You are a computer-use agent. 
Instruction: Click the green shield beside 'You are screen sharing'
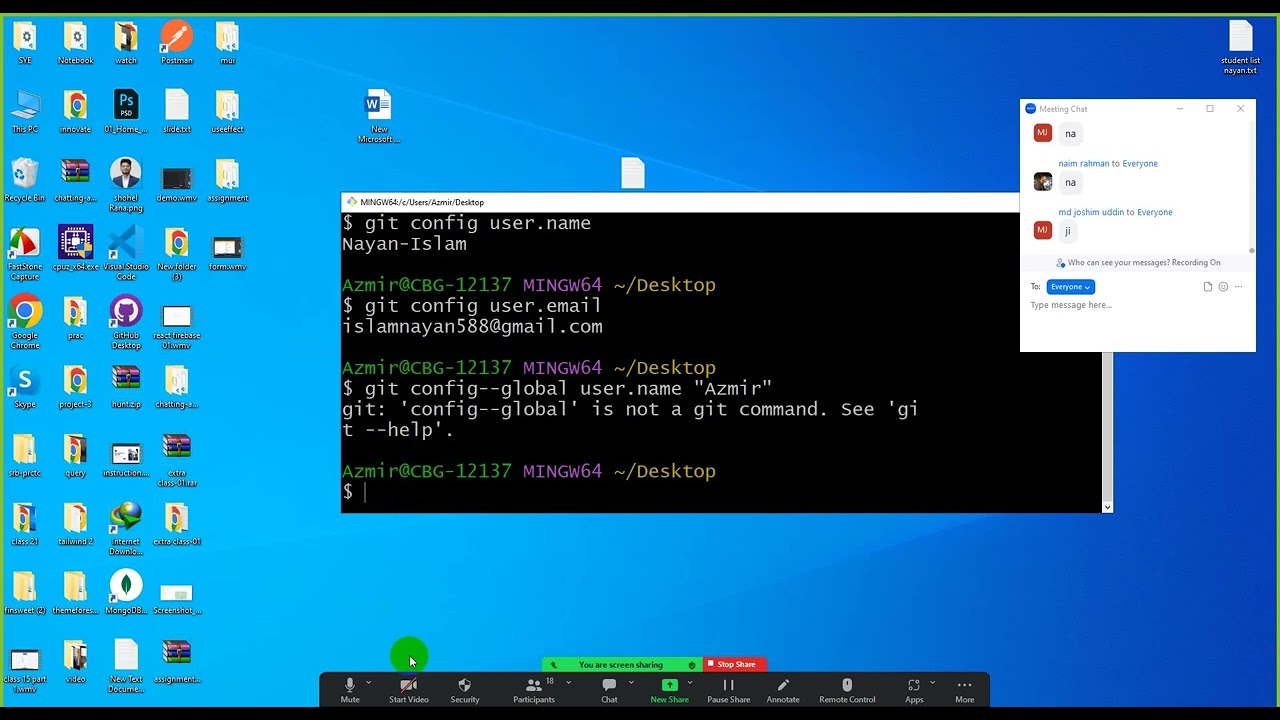pos(691,665)
